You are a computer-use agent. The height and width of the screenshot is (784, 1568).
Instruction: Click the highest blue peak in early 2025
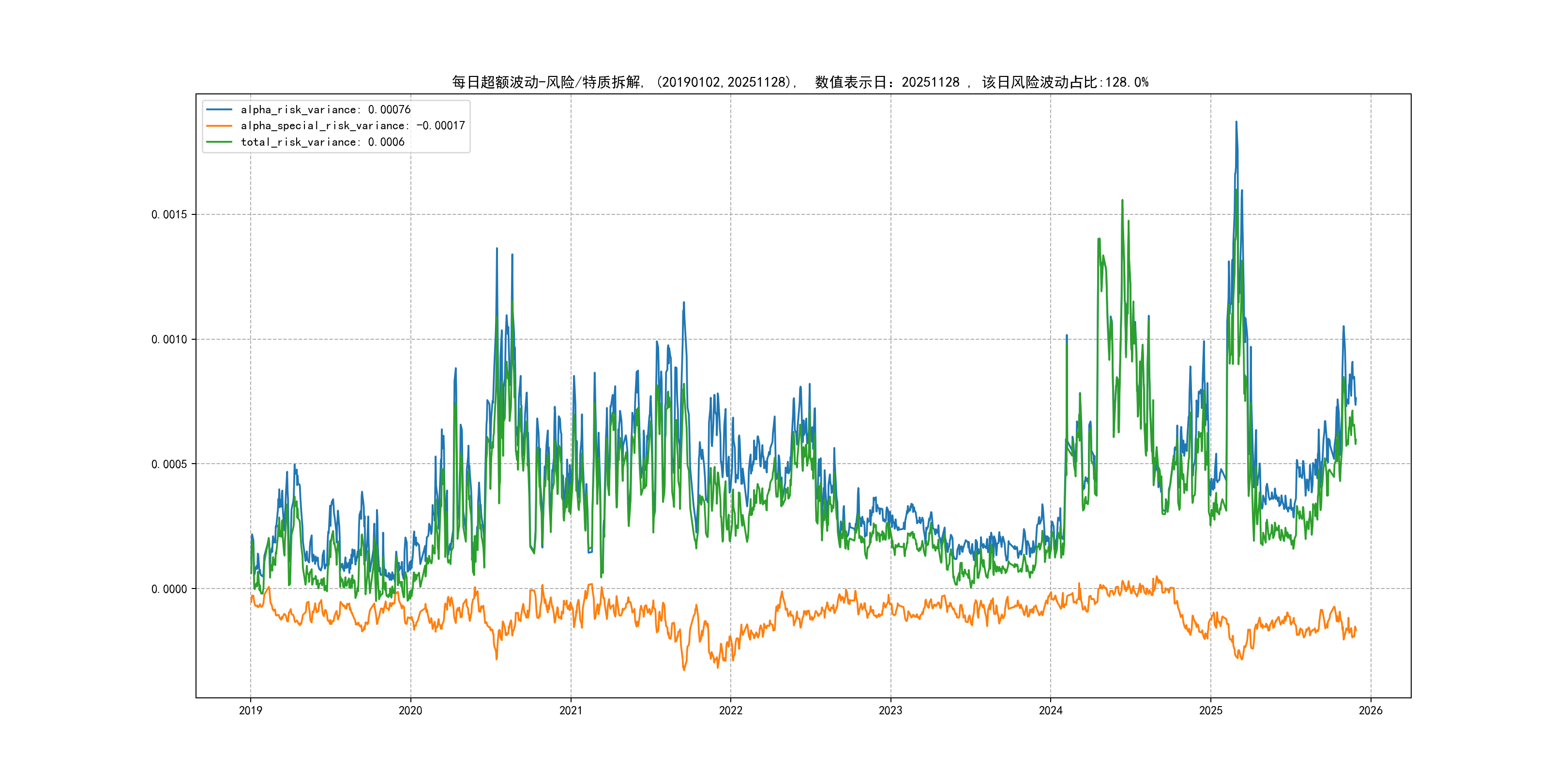coord(1236,123)
